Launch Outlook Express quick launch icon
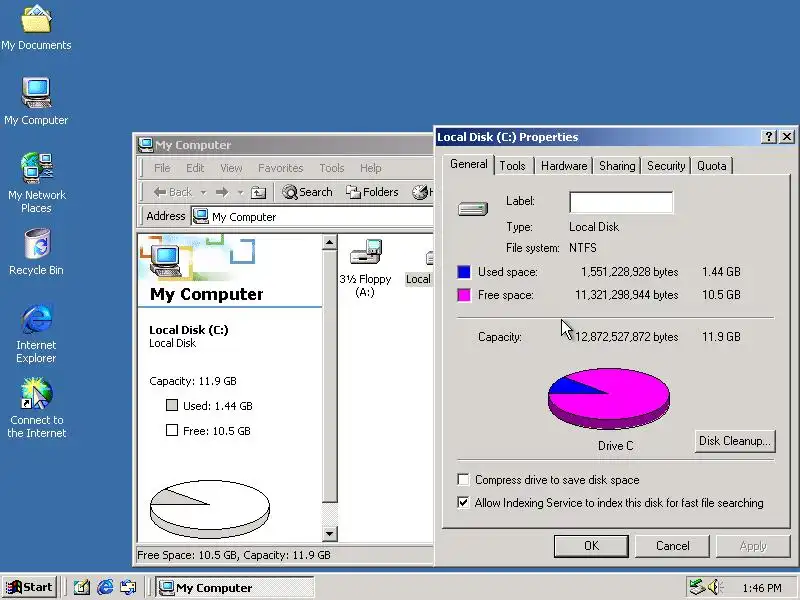 tap(129, 587)
